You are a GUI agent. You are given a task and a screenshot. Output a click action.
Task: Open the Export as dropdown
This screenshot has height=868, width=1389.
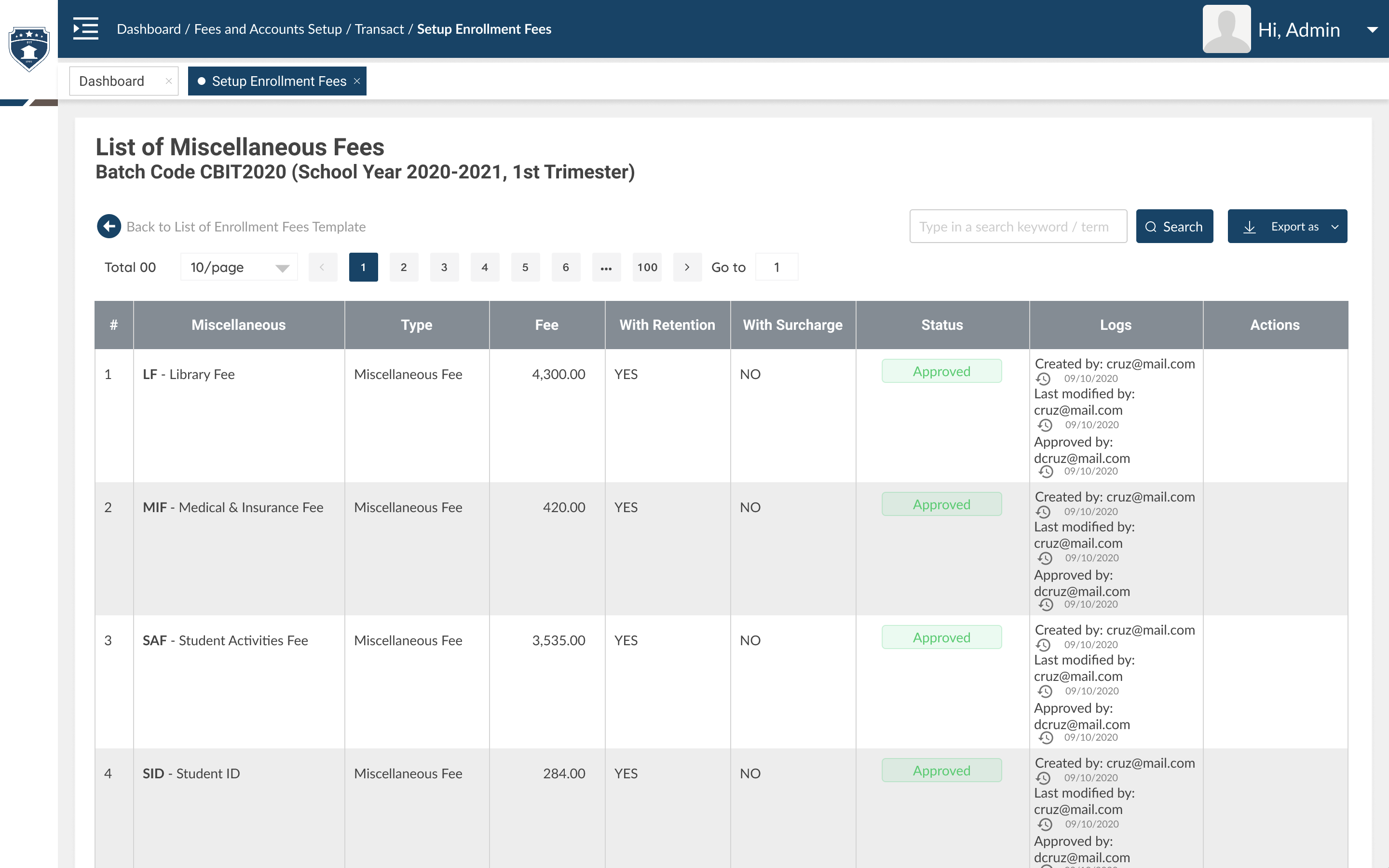click(x=1287, y=226)
